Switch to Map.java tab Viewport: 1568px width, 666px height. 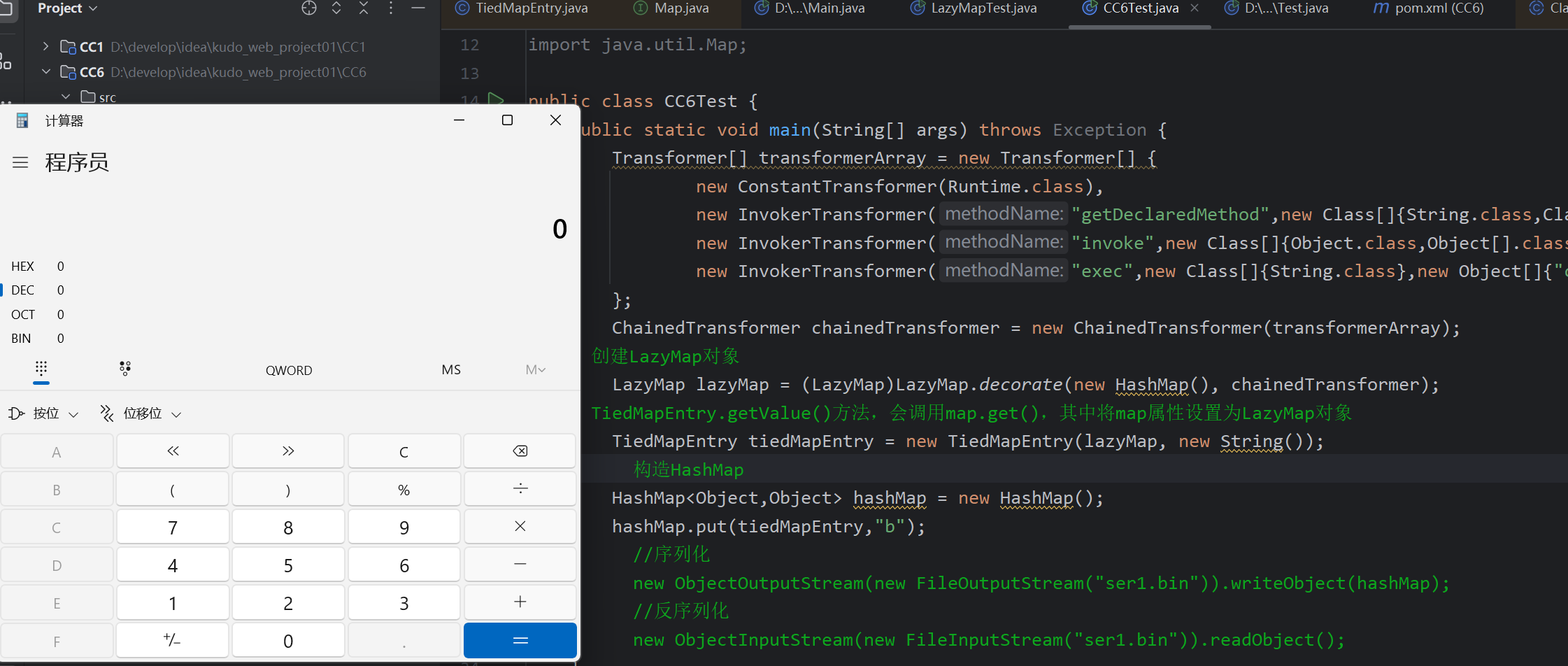click(x=671, y=8)
